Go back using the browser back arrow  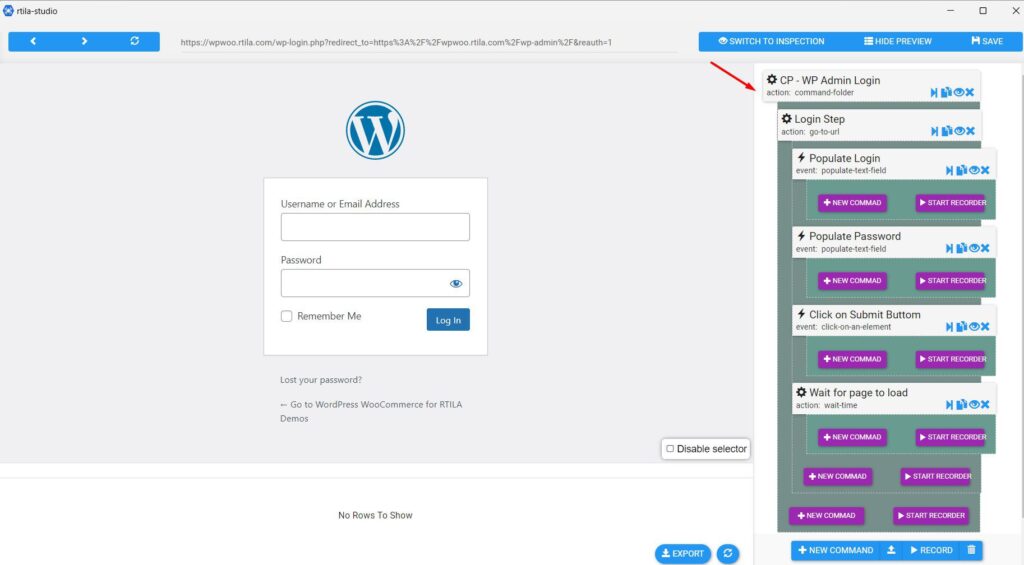click(x=33, y=41)
